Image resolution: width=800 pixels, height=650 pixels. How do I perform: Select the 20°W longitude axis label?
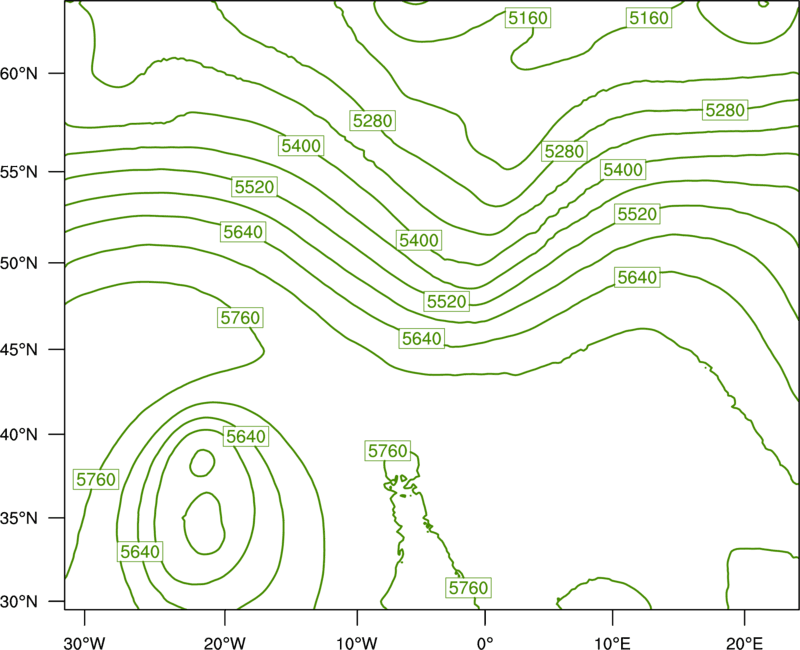(225, 643)
